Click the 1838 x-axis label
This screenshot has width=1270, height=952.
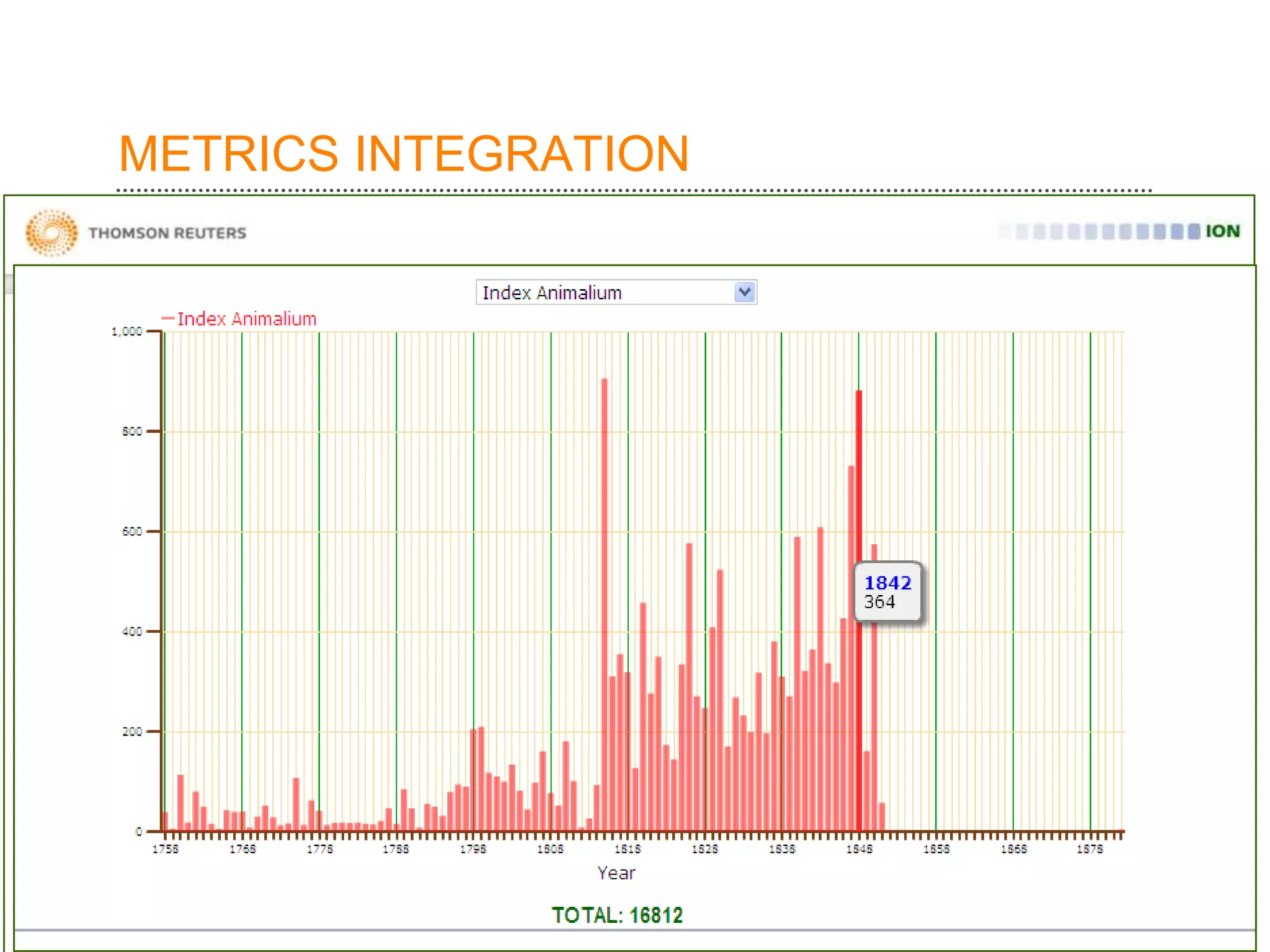tap(782, 848)
